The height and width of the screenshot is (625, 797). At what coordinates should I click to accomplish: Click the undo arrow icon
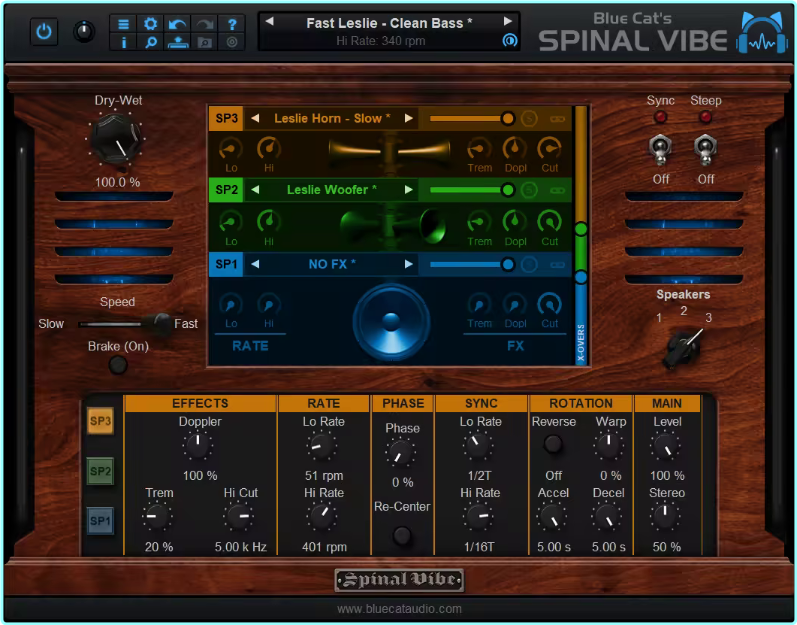coord(177,24)
